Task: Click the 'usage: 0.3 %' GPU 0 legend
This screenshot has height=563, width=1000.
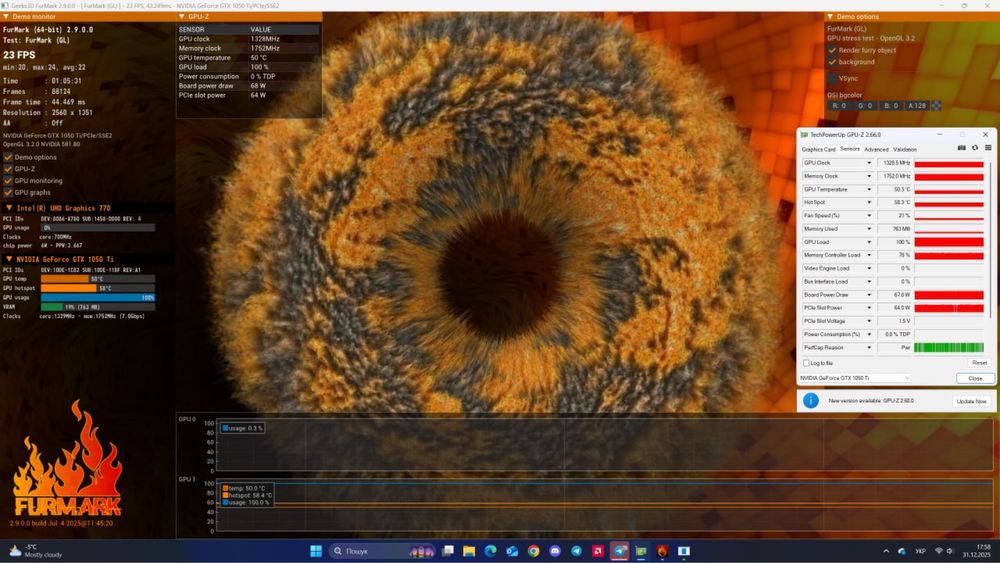Action: pyautogui.click(x=242, y=428)
